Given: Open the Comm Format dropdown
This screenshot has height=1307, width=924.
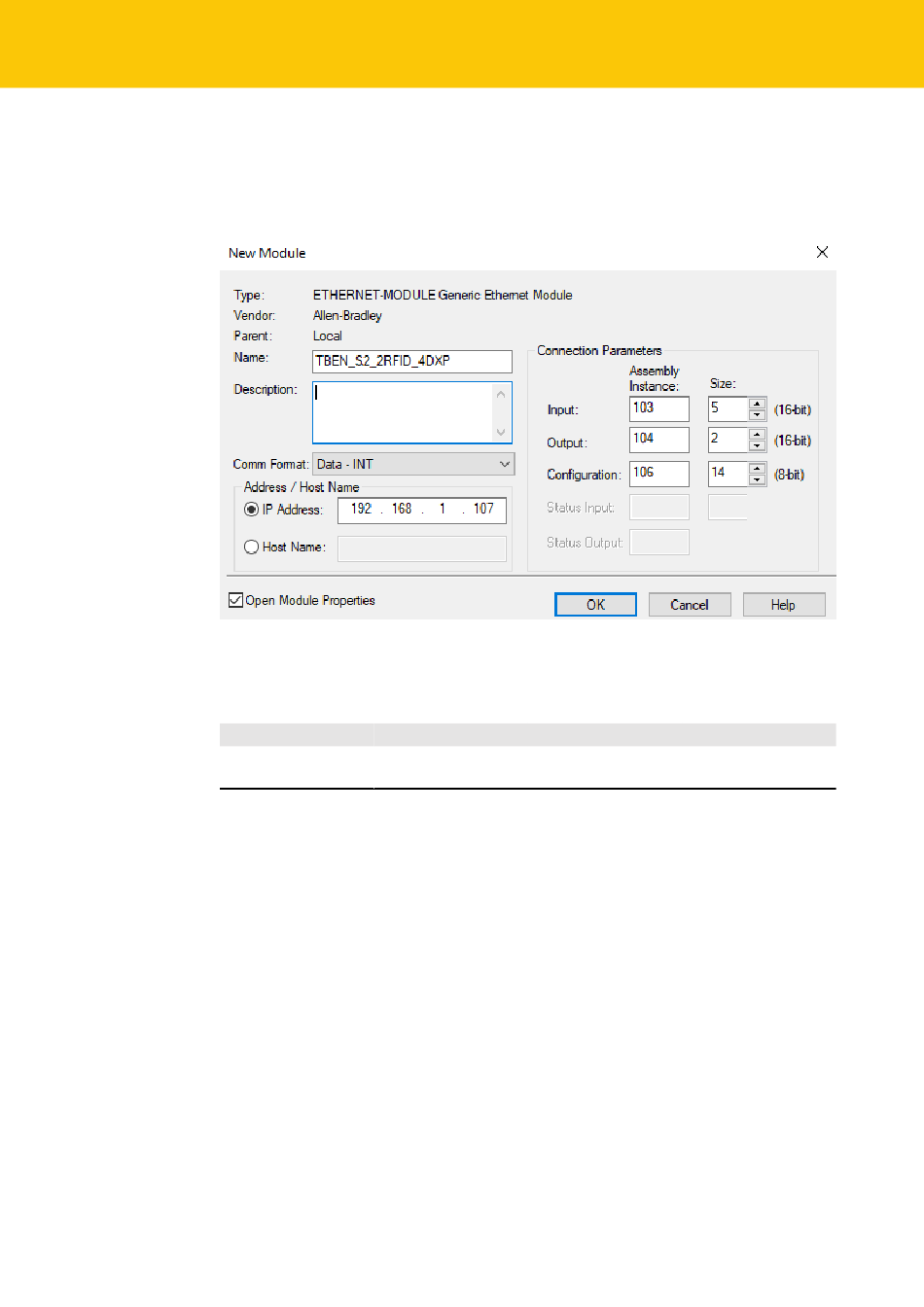Looking at the screenshot, I should tap(413, 464).
